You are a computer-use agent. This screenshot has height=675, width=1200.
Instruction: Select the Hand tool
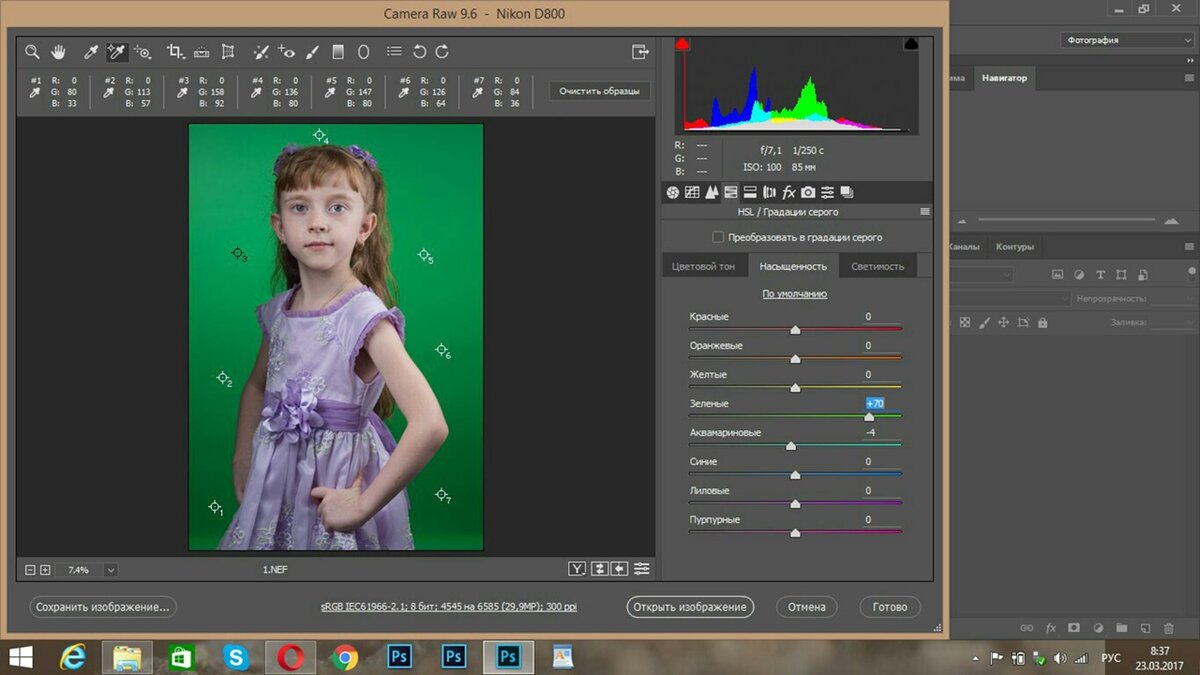point(58,51)
